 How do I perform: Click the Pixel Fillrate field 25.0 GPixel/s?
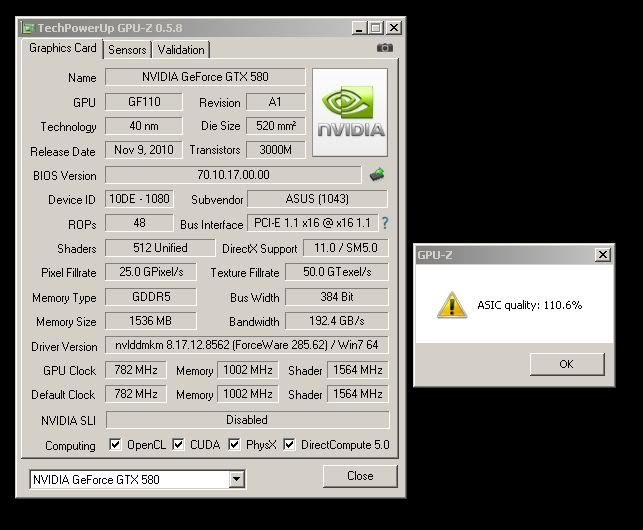[x=151, y=272]
